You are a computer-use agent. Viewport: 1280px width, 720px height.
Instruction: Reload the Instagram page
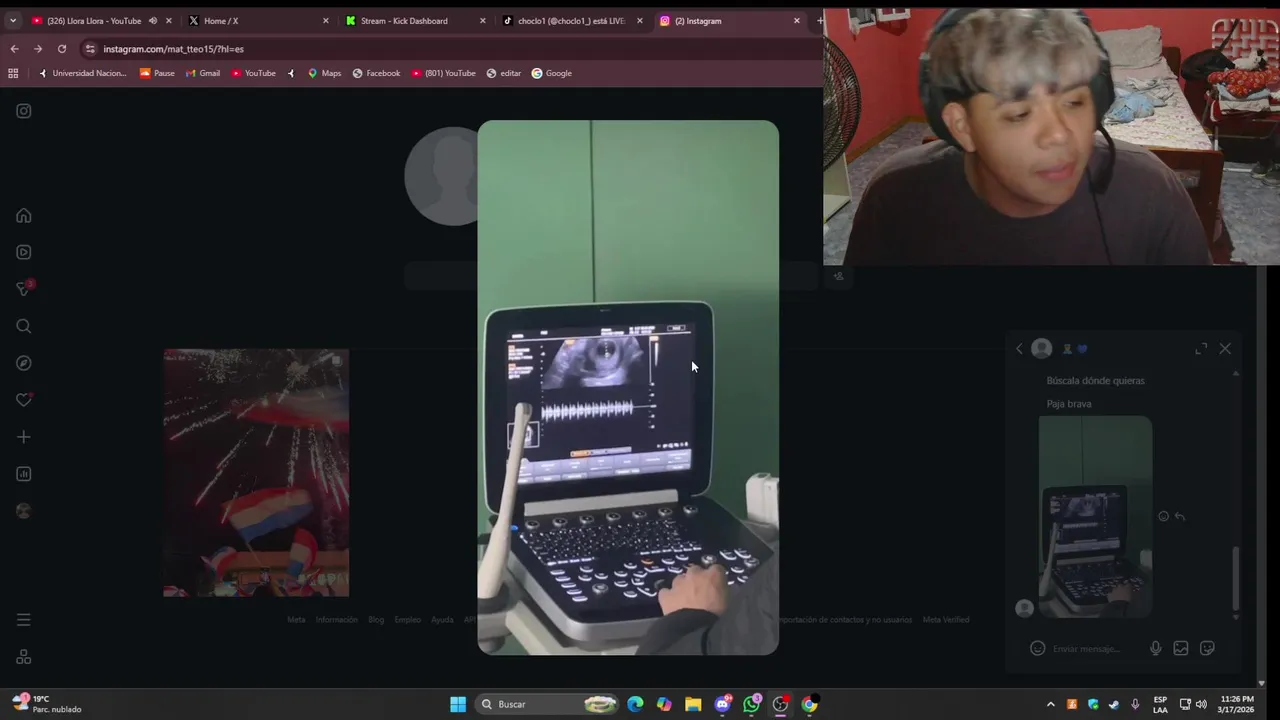(x=62, y=48)
